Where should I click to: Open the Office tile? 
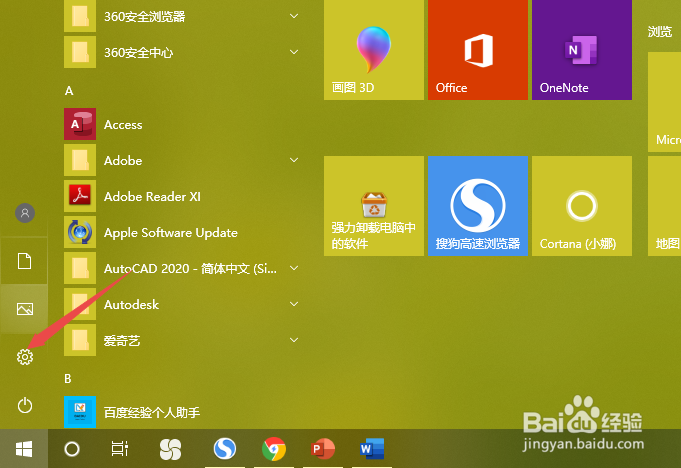[x=478, y=50]
